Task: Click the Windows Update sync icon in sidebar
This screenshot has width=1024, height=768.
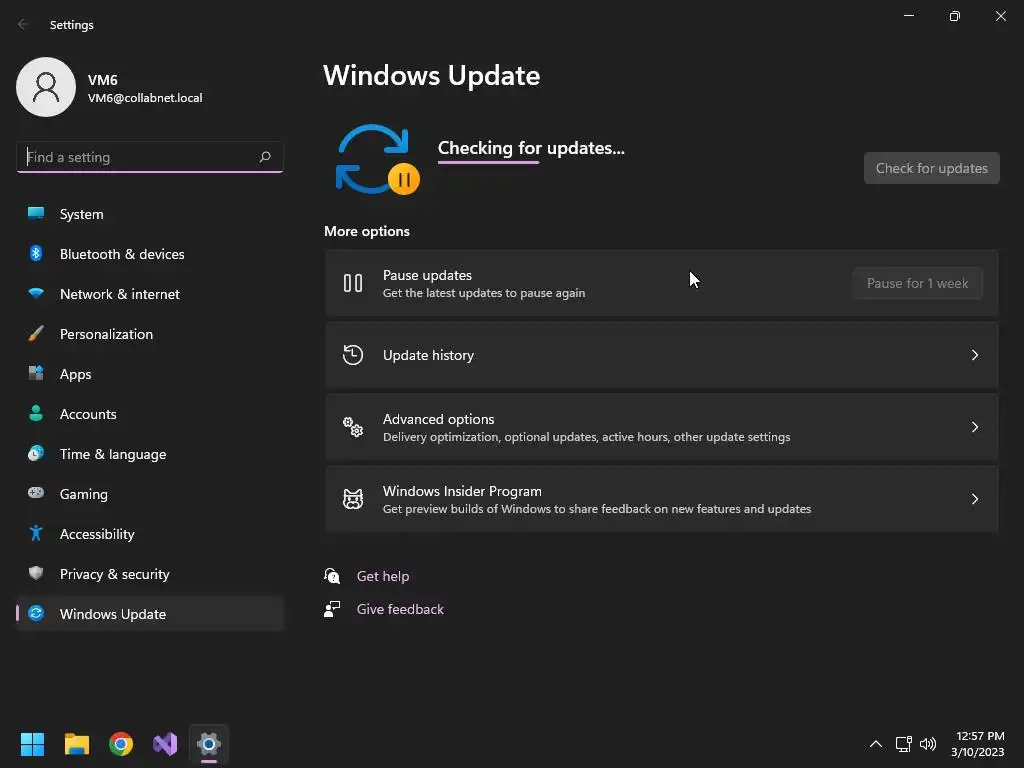Action: (36, 613)
